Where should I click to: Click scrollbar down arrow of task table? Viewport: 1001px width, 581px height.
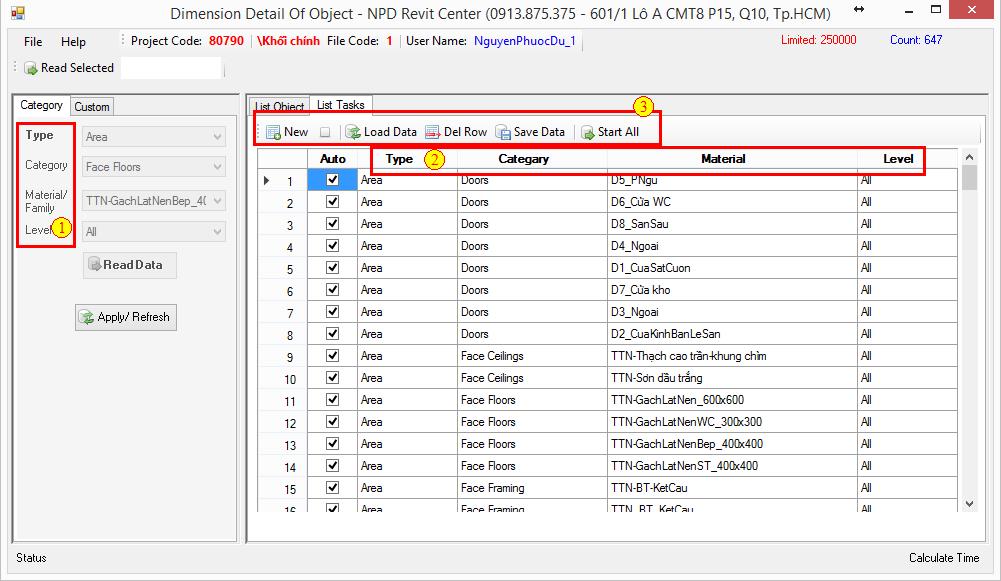tap(969, 504)
